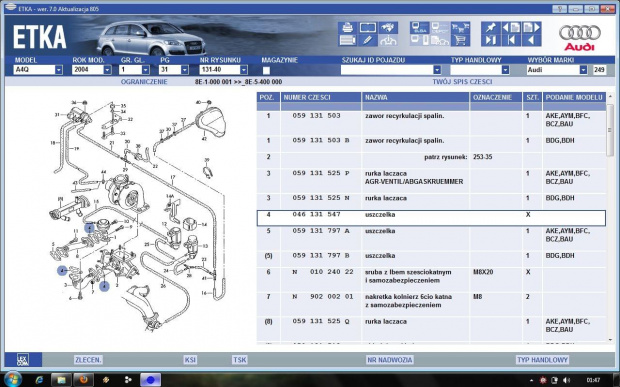Click TYP HANDLOWY bottom bar button
The width and height of the screenshot is (620, 387).
click(x=542, y=360)
